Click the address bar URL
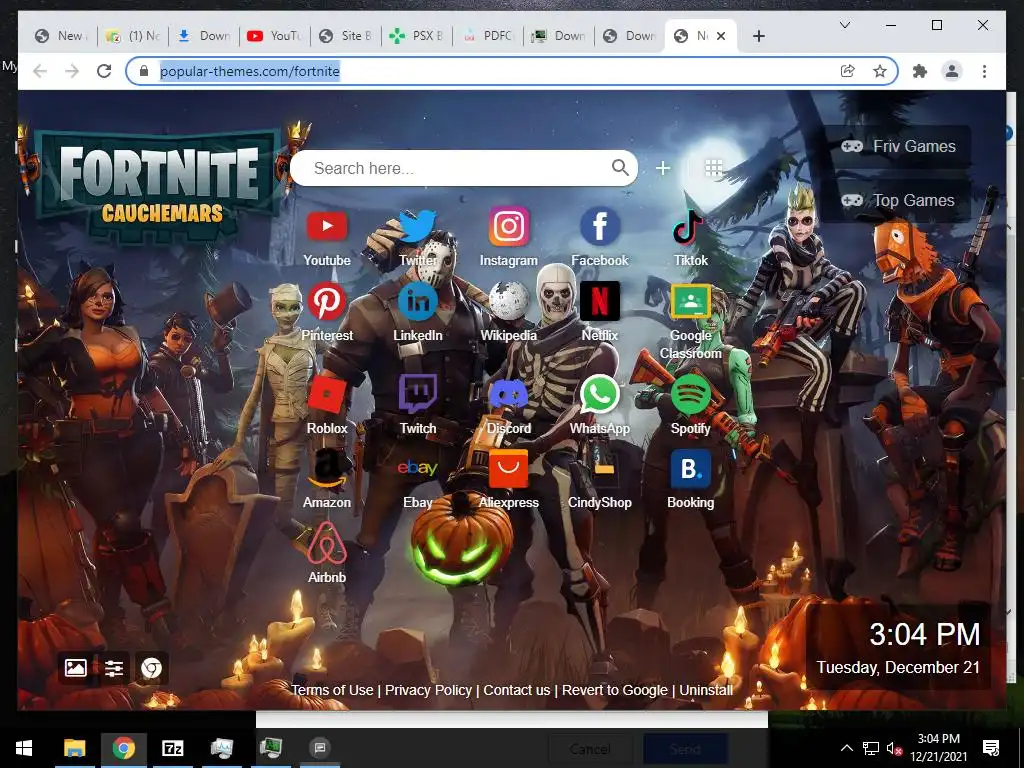Viewport: 1024px width, 768px height. coord(249,71)
